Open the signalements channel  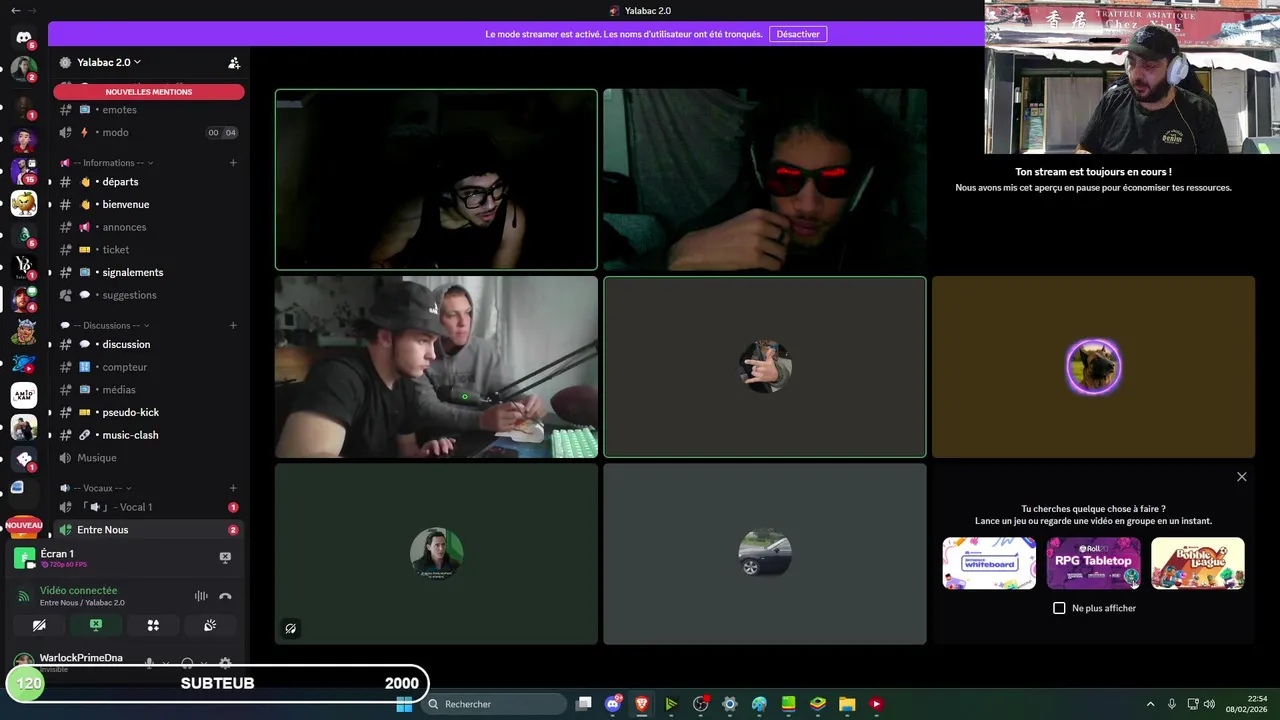tap(149, 272)
